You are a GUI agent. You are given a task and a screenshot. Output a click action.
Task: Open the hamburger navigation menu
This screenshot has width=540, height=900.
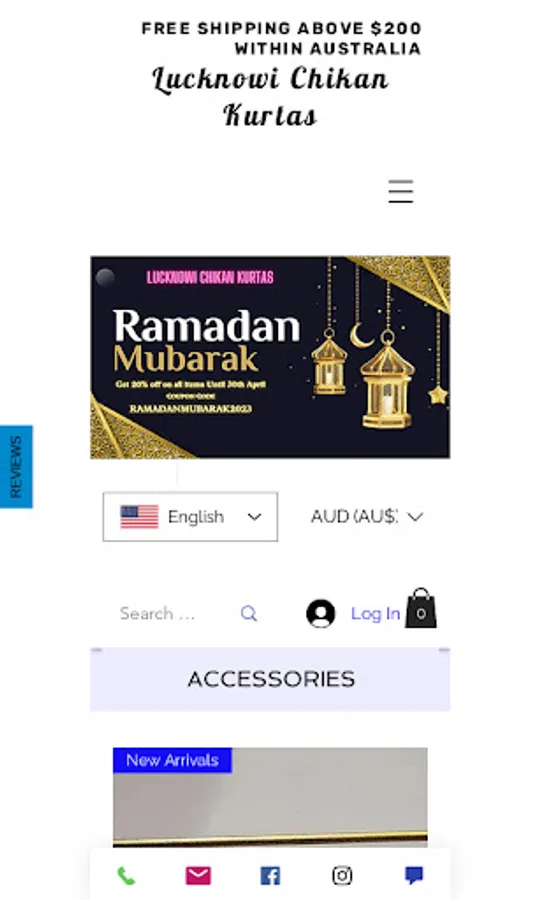pos(401,192)
